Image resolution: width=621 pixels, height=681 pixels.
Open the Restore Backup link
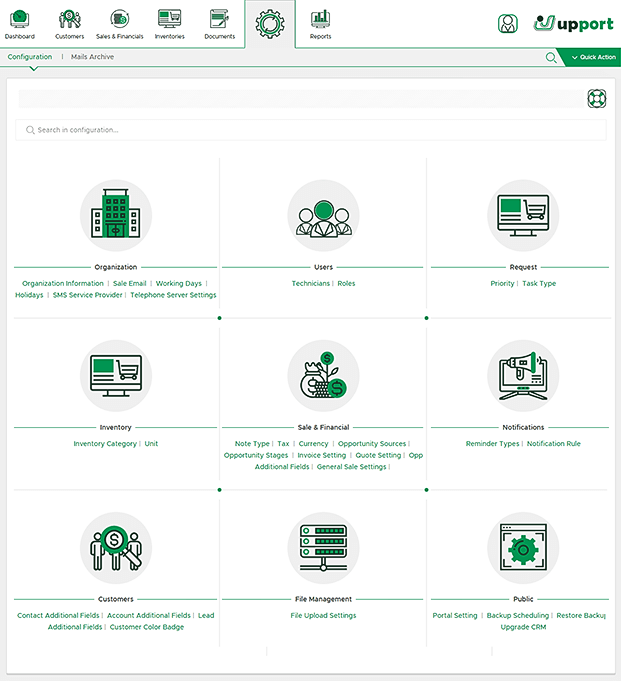pyautogui.click(x=581, y=615)
